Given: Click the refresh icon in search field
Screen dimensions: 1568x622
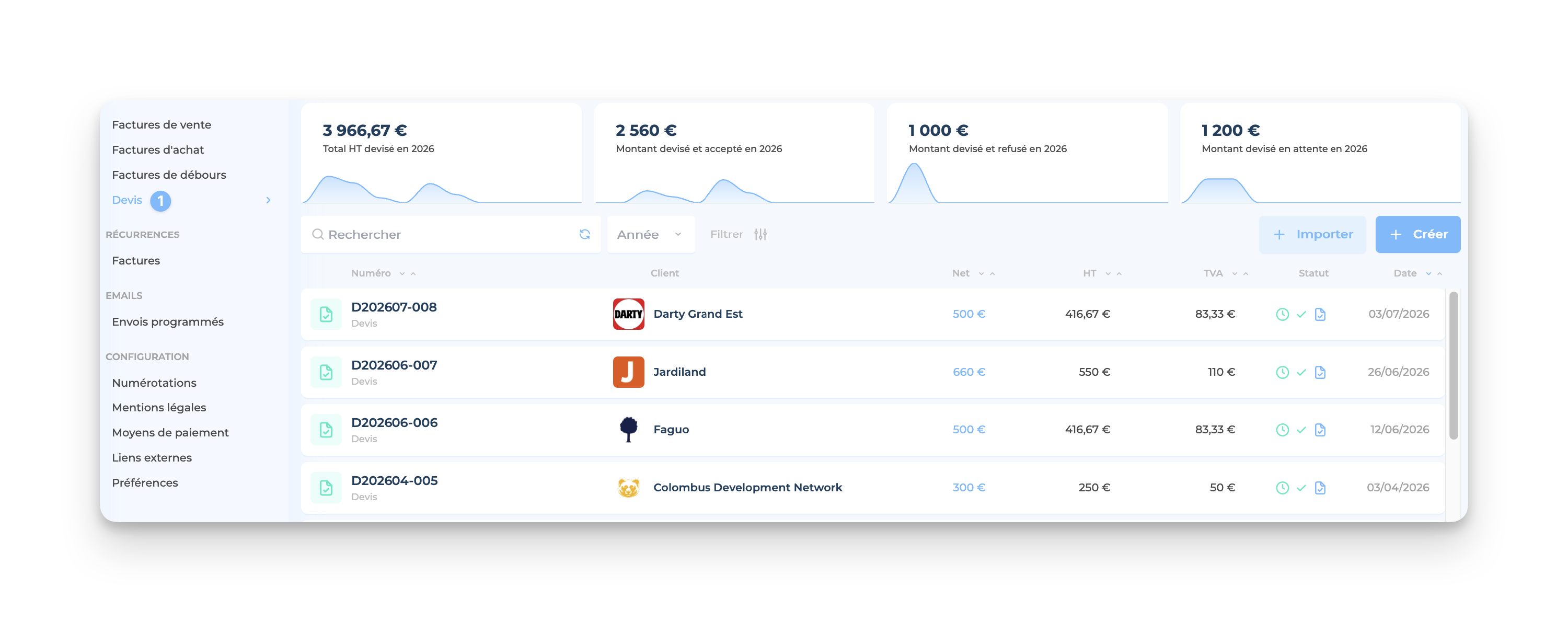Looking at the screenshot, I should (x=584, y=234).
